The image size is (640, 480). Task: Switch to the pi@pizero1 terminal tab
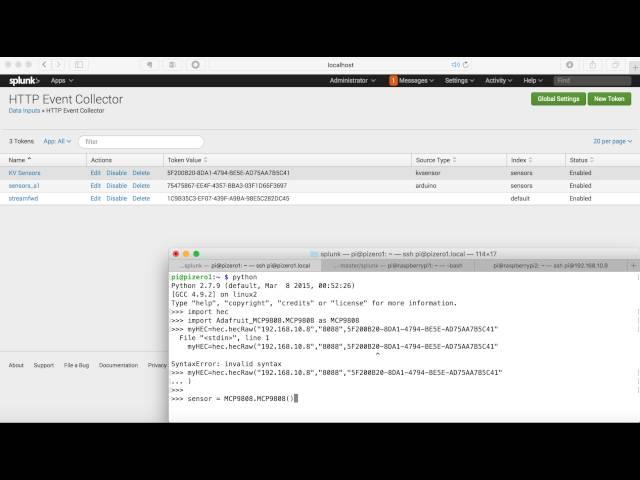click(x=245, y=266)
